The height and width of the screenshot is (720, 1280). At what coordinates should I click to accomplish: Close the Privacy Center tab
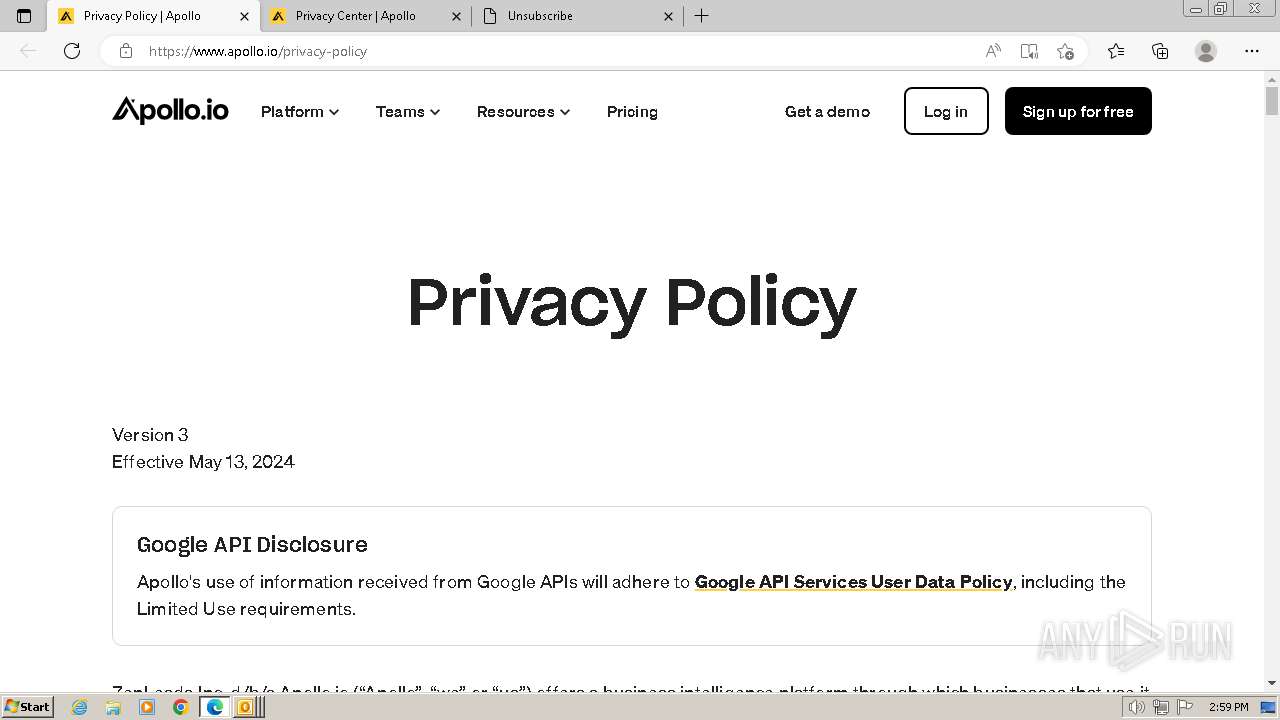457,16
